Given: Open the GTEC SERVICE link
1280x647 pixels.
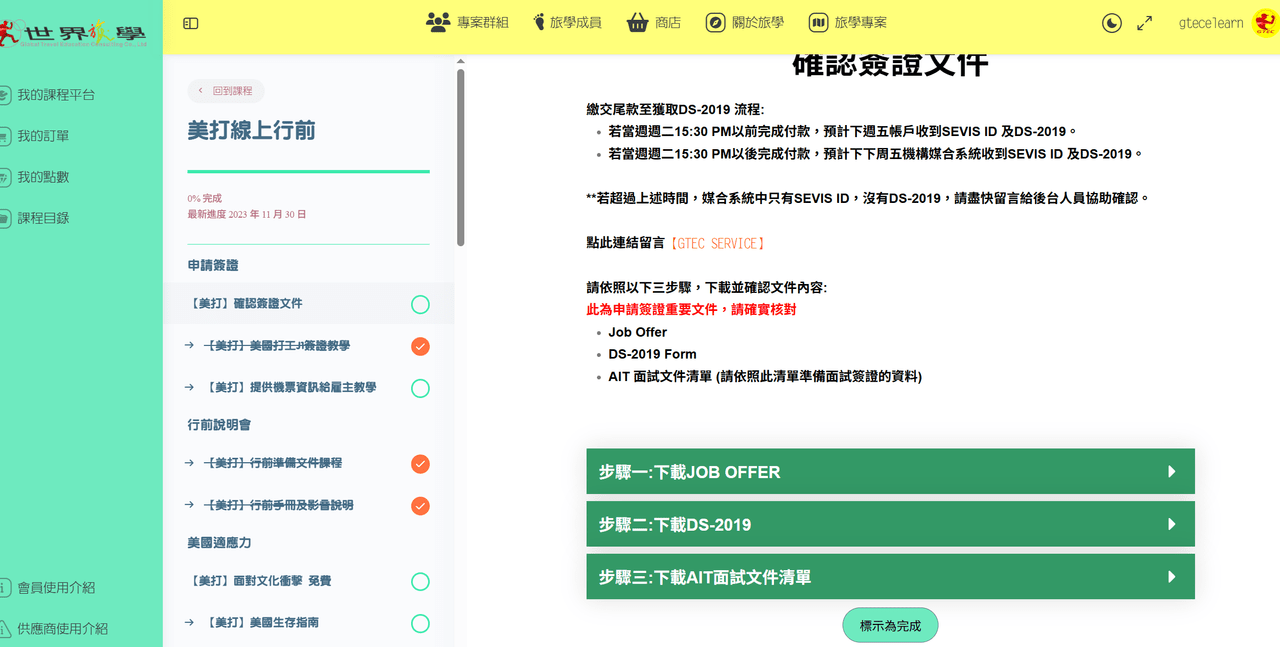Looking at the screenshot, I should tap(717, 243).
